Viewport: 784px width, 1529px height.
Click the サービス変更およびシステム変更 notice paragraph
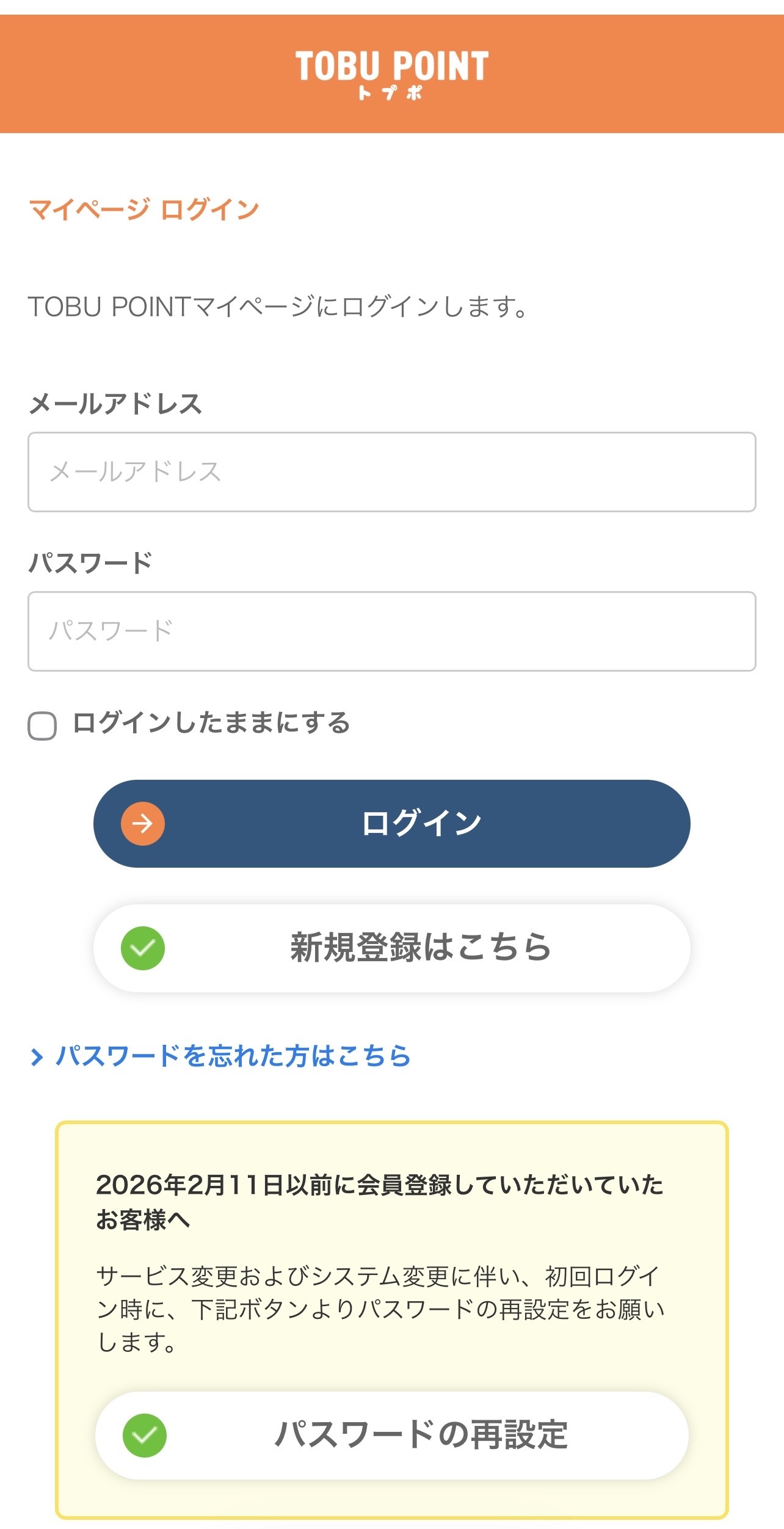[x=380, y=1309]
